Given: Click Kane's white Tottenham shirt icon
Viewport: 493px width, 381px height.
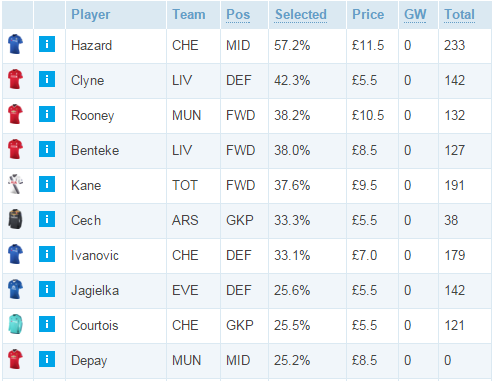Looking at the screenshot, I should (15, 184).
